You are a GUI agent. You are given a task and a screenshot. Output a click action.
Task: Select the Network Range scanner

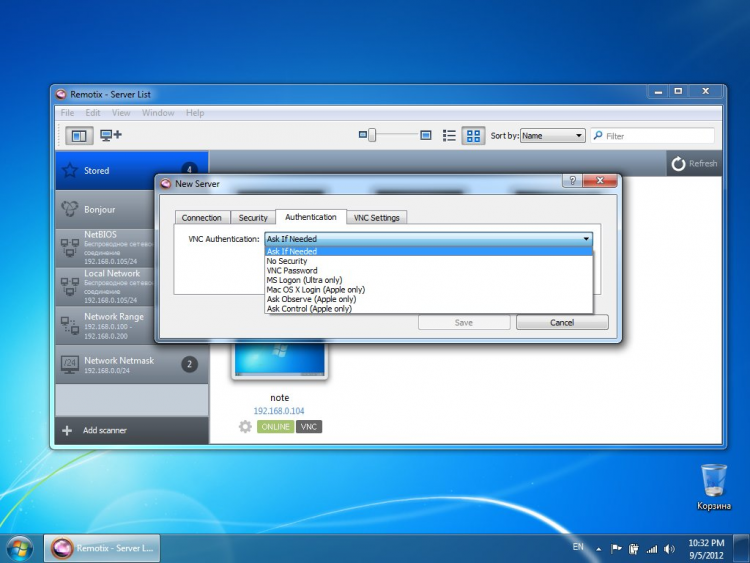(x=105, y=326)
